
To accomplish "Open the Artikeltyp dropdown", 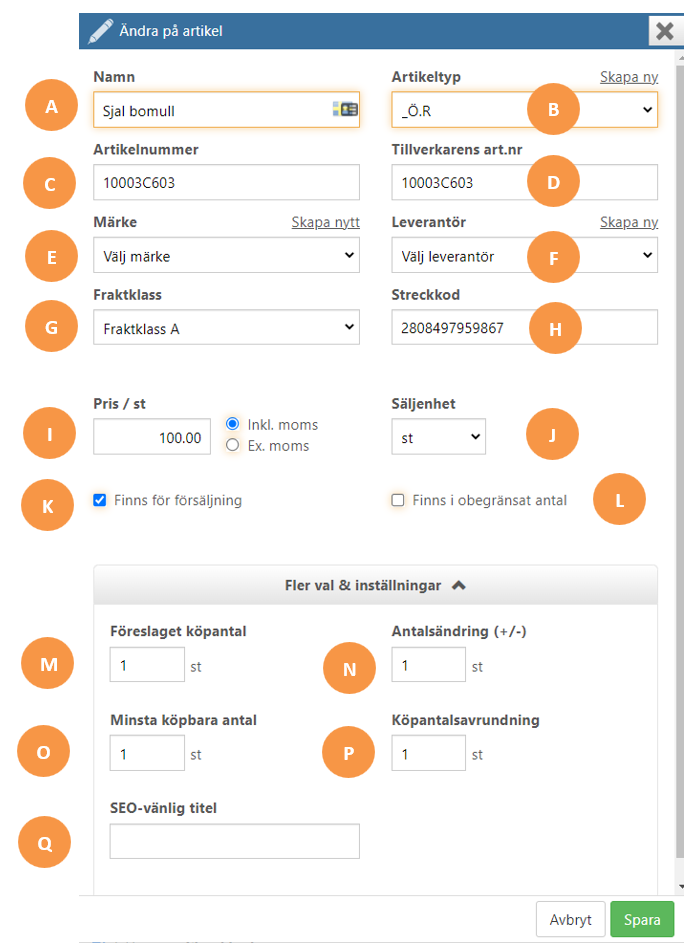I will click(x=524, y=110).
